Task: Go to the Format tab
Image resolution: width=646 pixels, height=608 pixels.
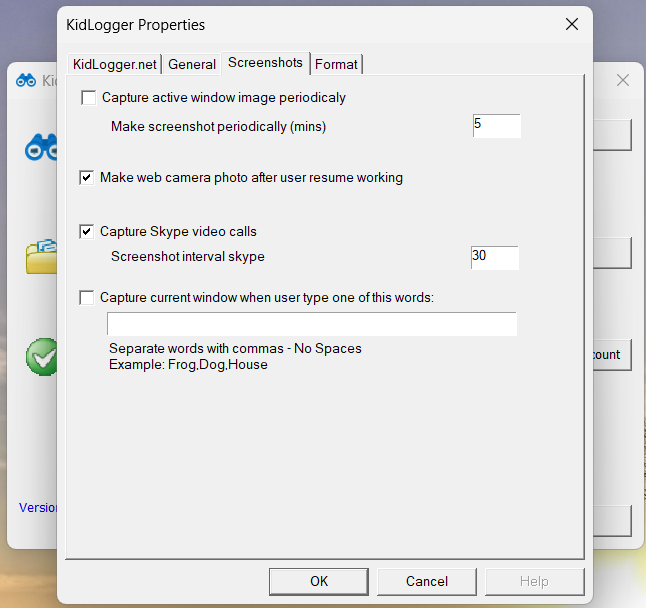Action: point(336,65)
